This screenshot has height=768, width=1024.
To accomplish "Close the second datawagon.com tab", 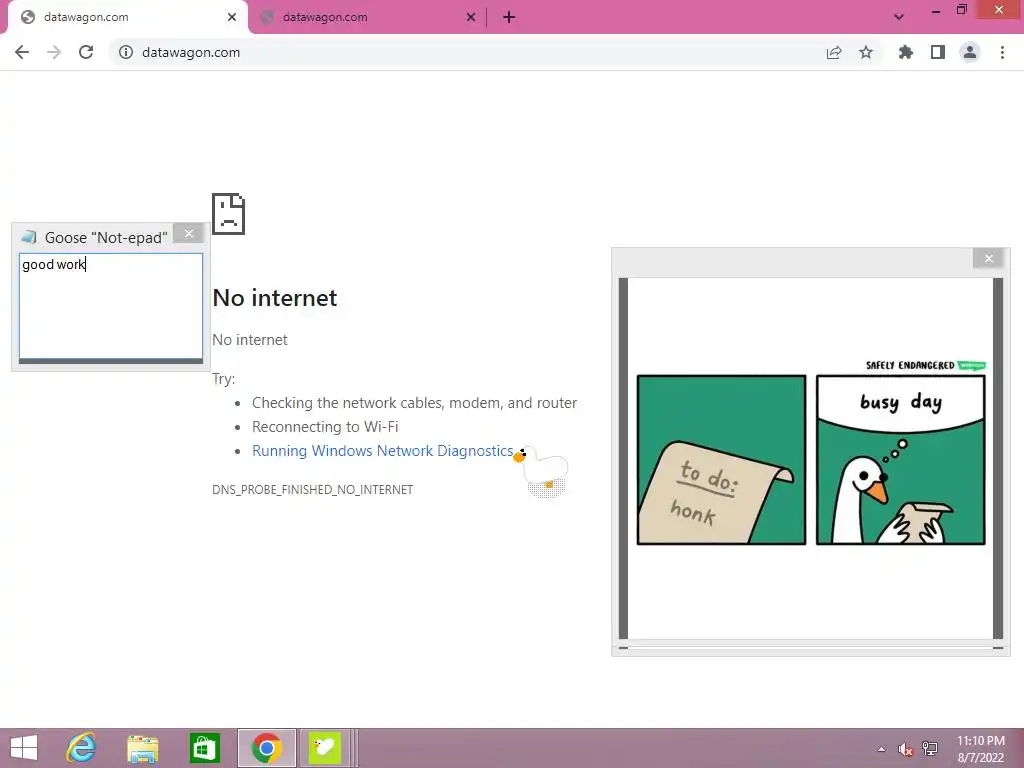I will pyautogui.click(x=471, y=17).
